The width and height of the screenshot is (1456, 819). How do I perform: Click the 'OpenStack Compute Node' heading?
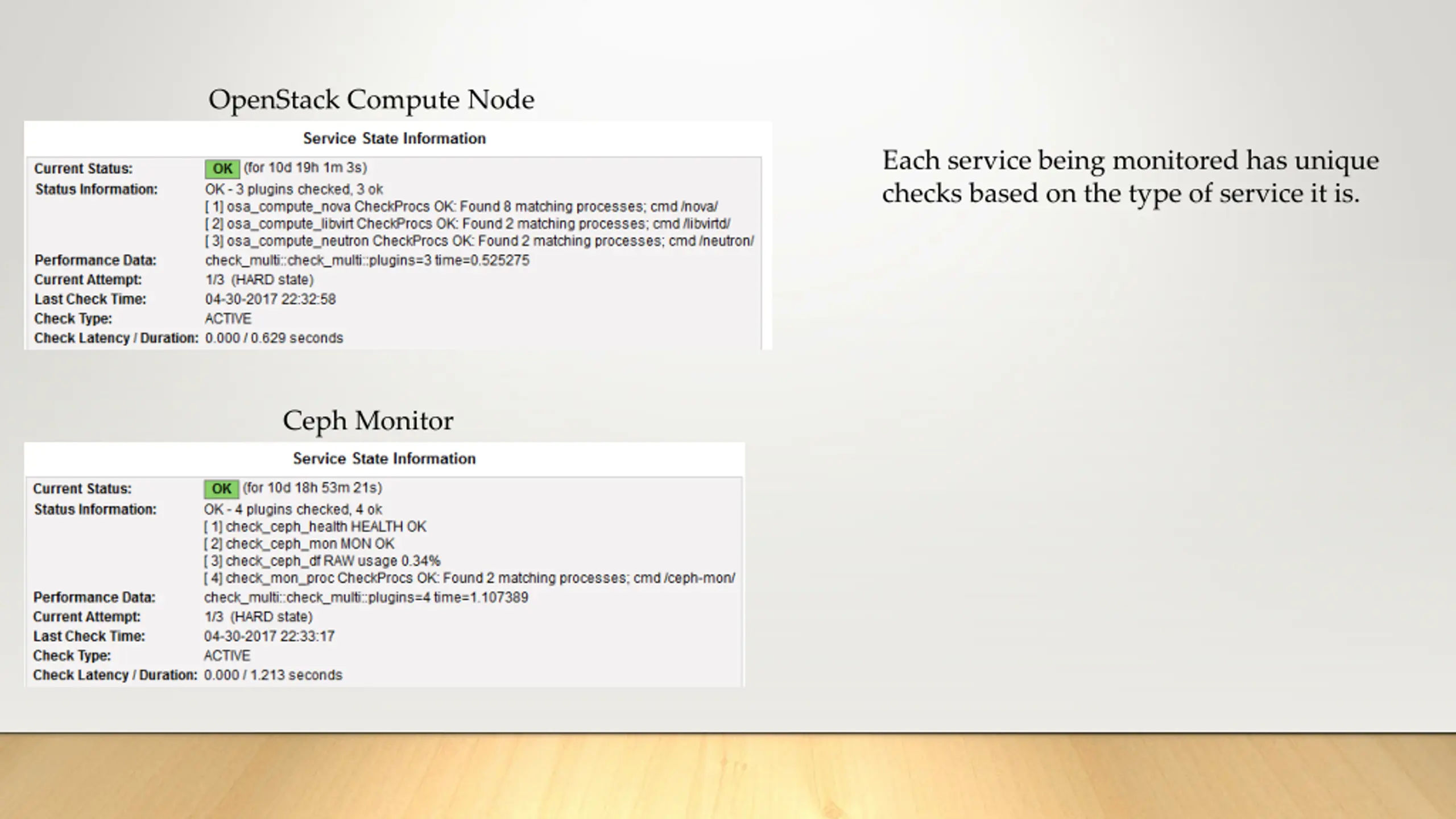(x=371, y=100)
